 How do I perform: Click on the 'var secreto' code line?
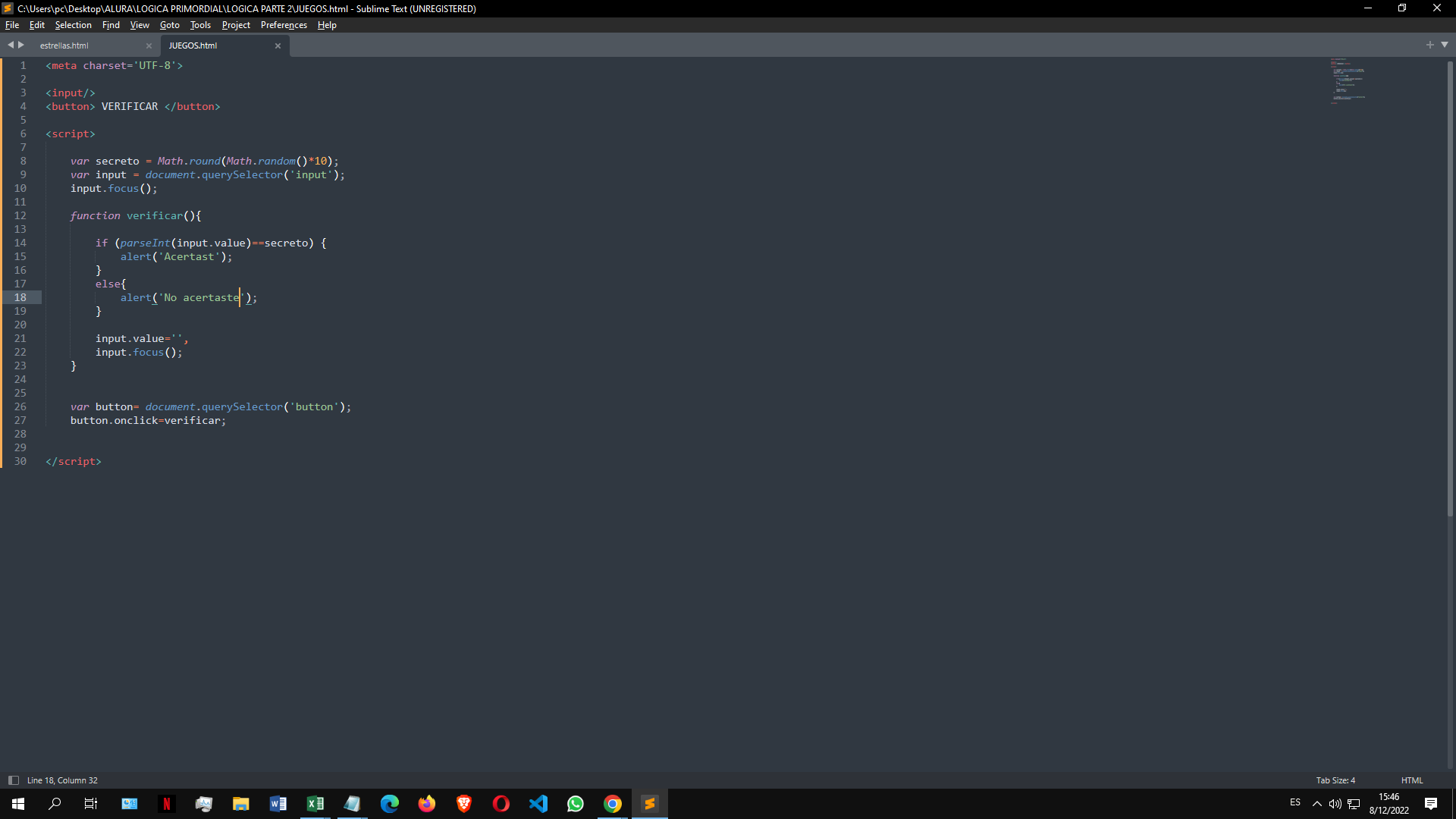[x=205, y=161]
